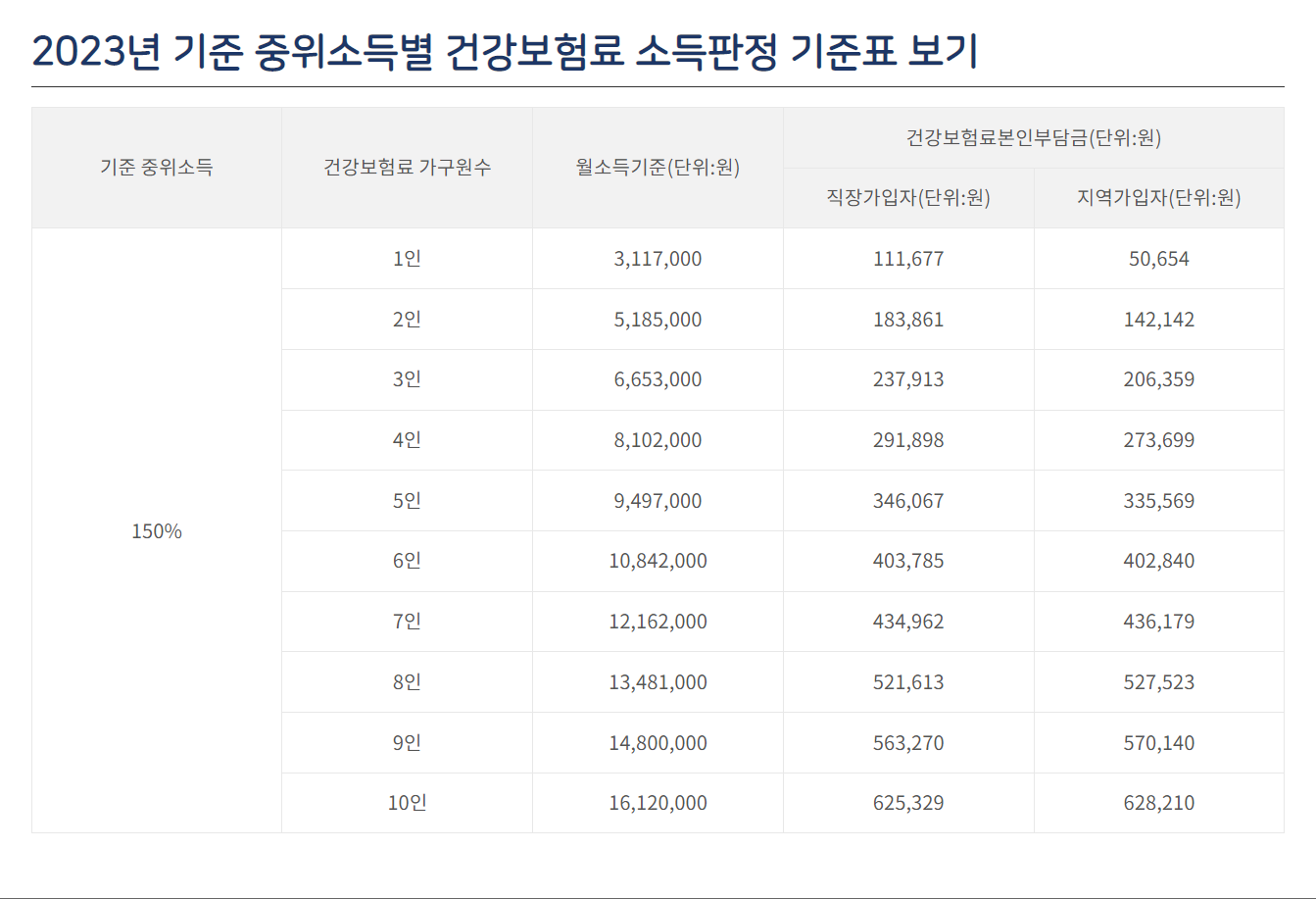This screenshot has height=899, width=1316.
Task: Click the 직장가입자 value 291,898
Action: click(908, 440)
